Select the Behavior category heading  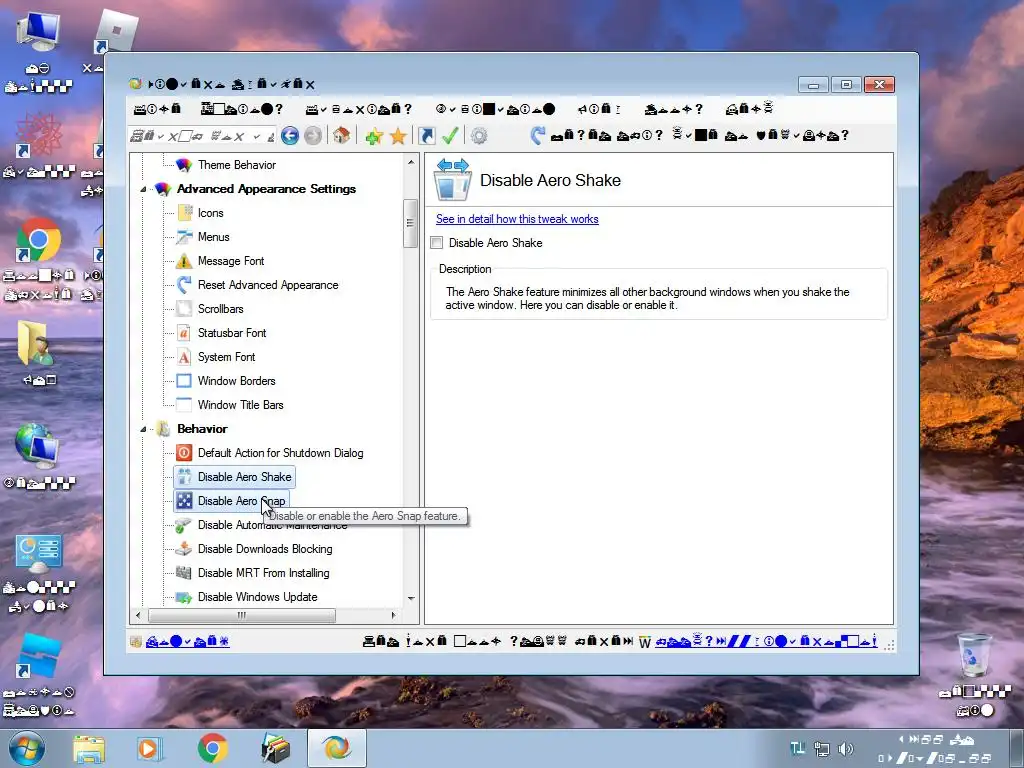pos(202,429)
